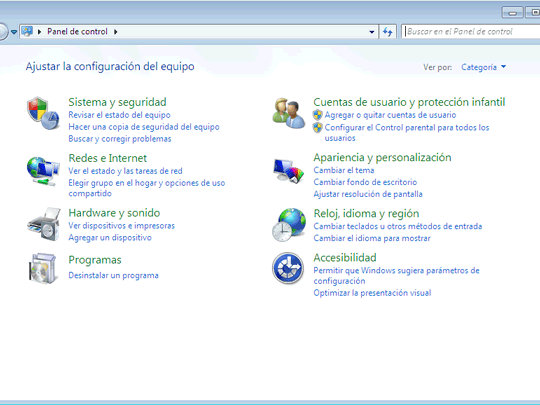Click Cambiar el idioma para mostrar
The image size is (540, 405).
[372, 238]
